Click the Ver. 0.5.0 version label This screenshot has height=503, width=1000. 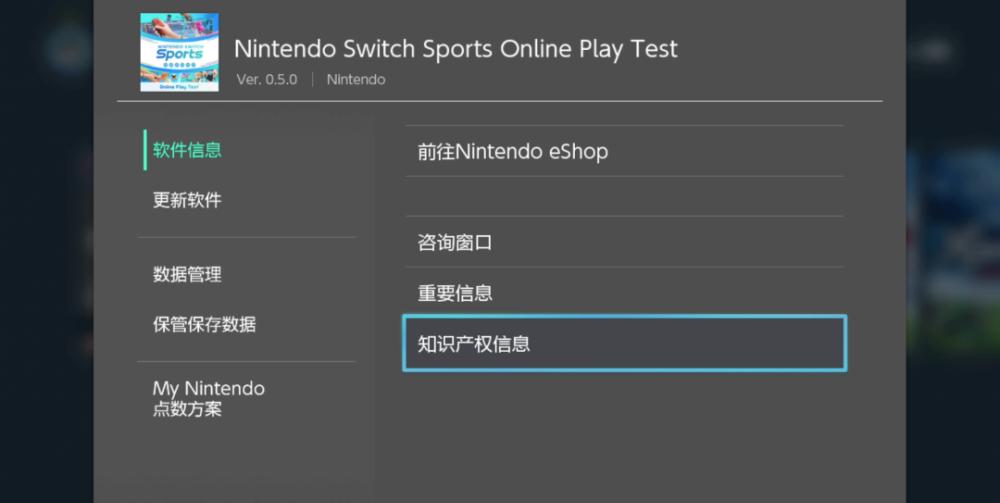point(267,80)
